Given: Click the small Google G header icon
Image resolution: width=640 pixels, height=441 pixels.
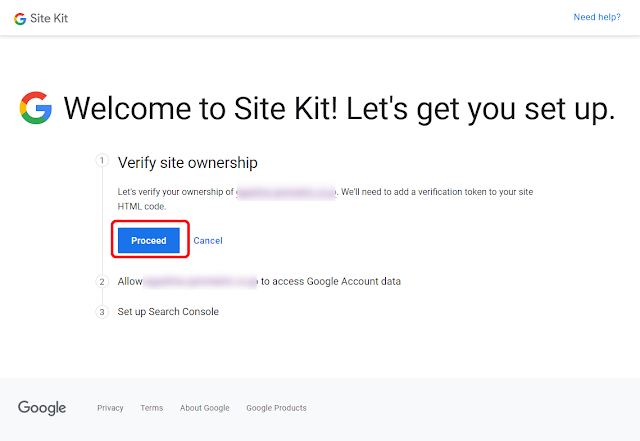Looking at the screenshot, I should tap(20, 18).
